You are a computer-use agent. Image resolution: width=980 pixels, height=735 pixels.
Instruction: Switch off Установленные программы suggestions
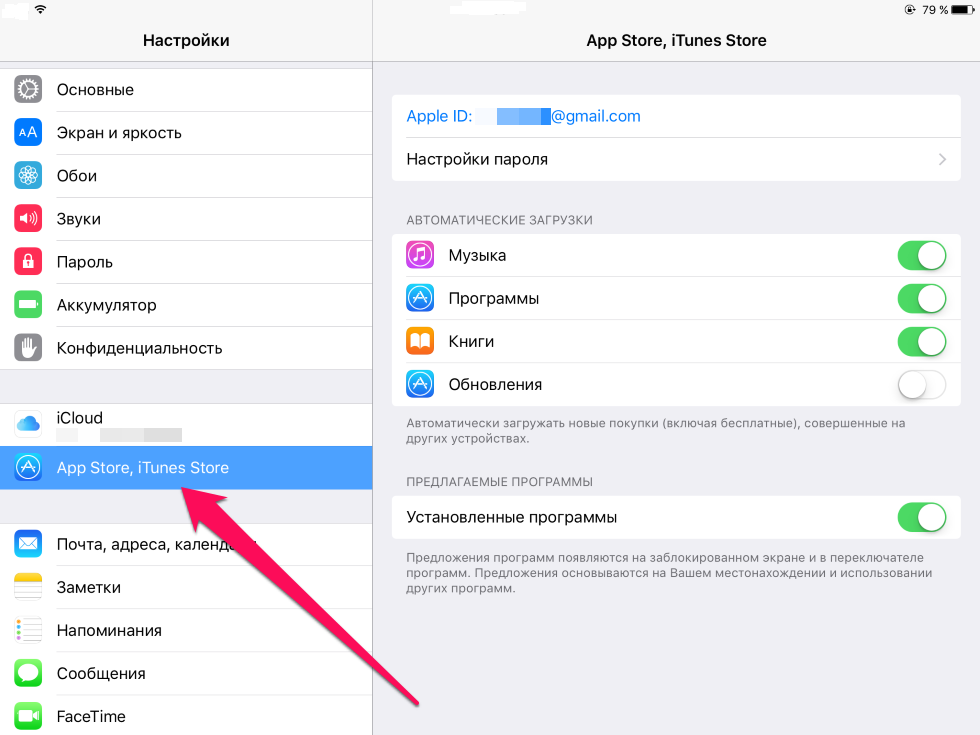click(921, 518)
